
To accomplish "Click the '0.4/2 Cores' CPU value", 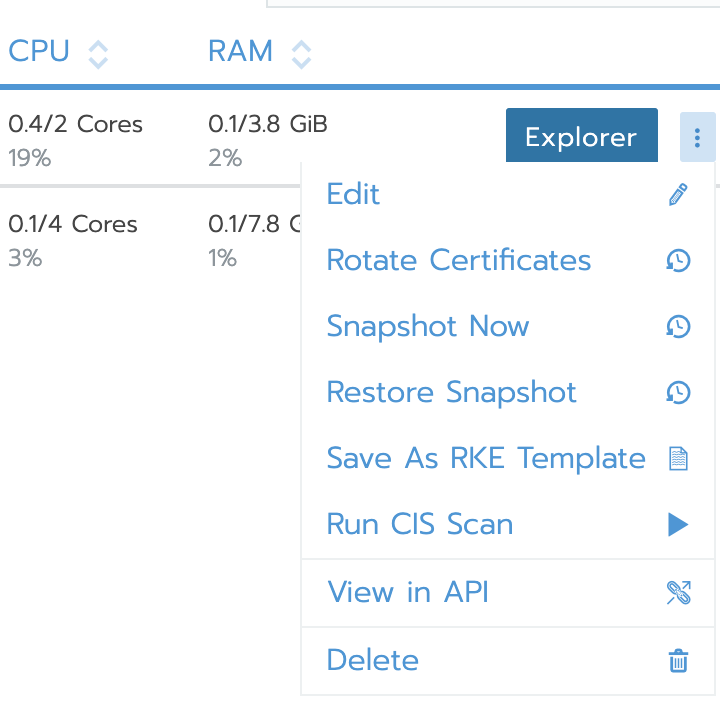I will point(75,124).
